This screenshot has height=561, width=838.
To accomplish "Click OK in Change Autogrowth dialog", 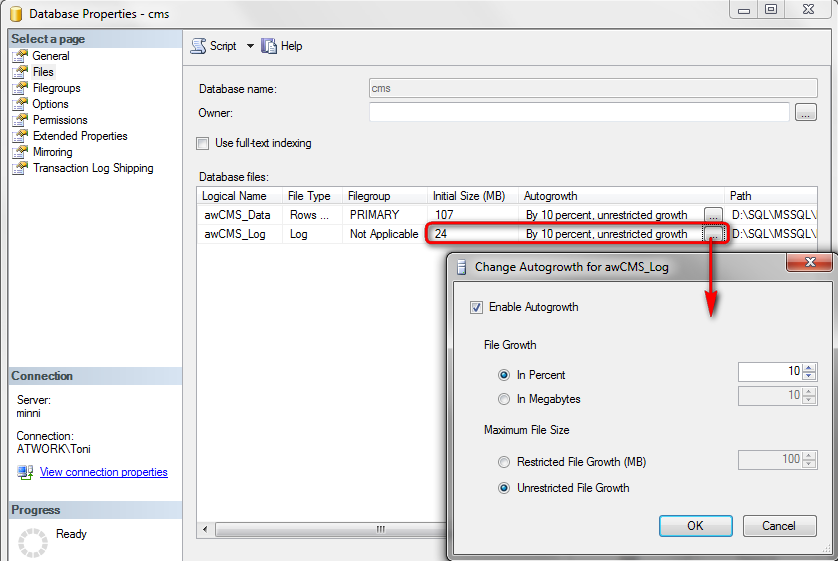I will [x=695, y=526].
